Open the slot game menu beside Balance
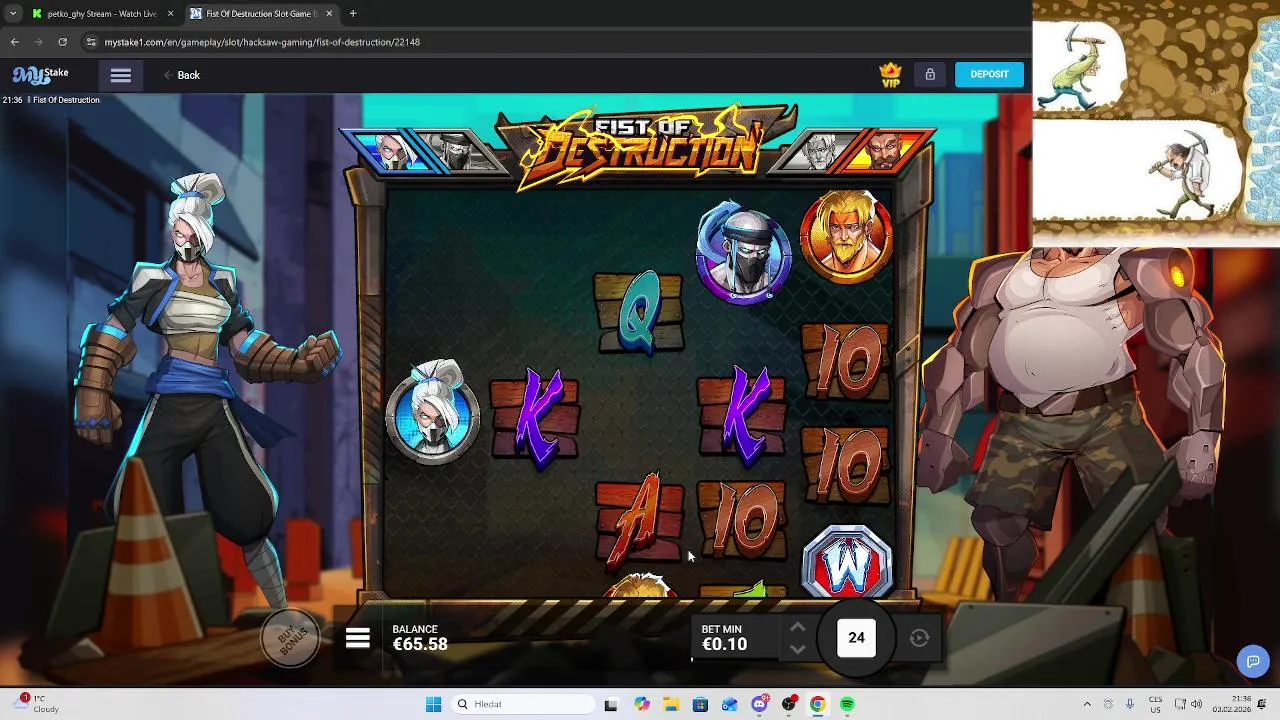Screen dimensions: 1280x720 [358, 638]
